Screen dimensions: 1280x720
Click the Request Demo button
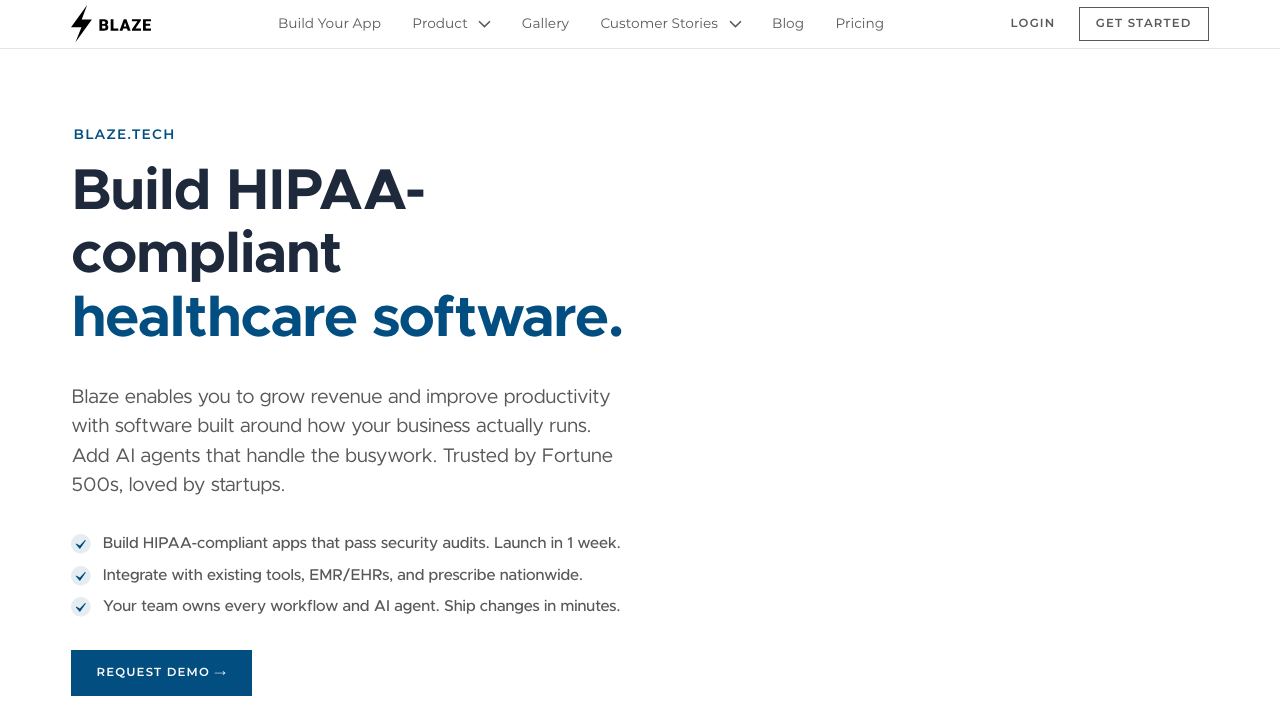tap(161, 673)
